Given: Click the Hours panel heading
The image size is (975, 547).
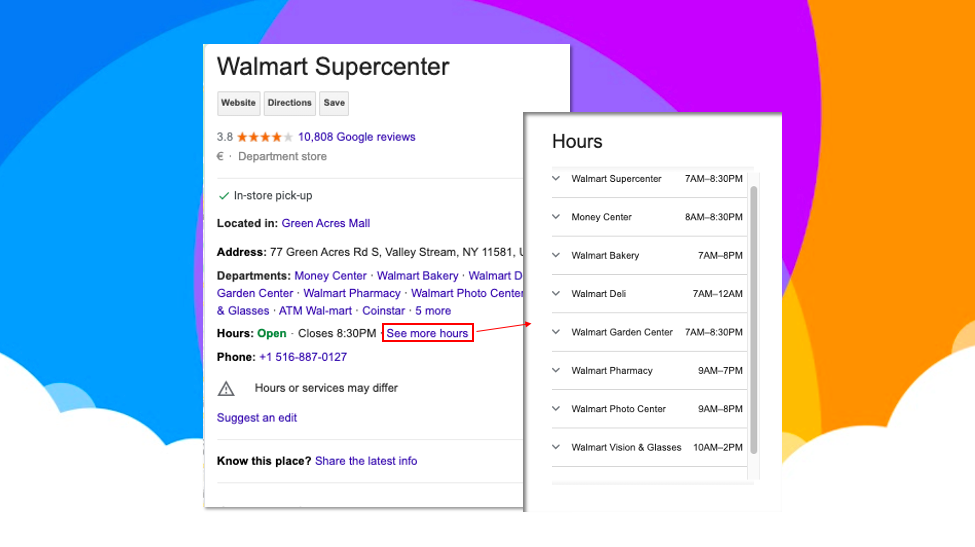Looking at the screenshot, I should tap(577, 141).
